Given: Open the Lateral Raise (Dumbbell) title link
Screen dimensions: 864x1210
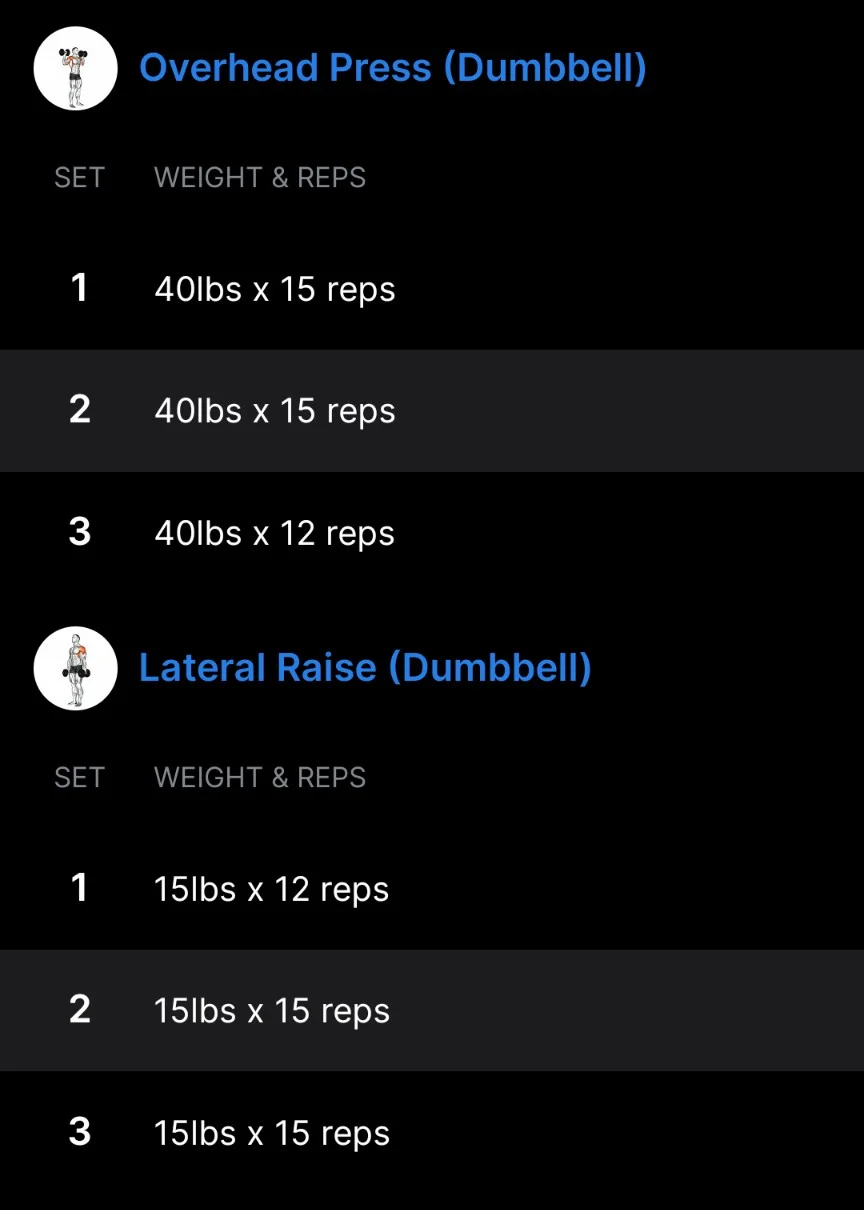Looking at the screenshot, I should [365, 668].
